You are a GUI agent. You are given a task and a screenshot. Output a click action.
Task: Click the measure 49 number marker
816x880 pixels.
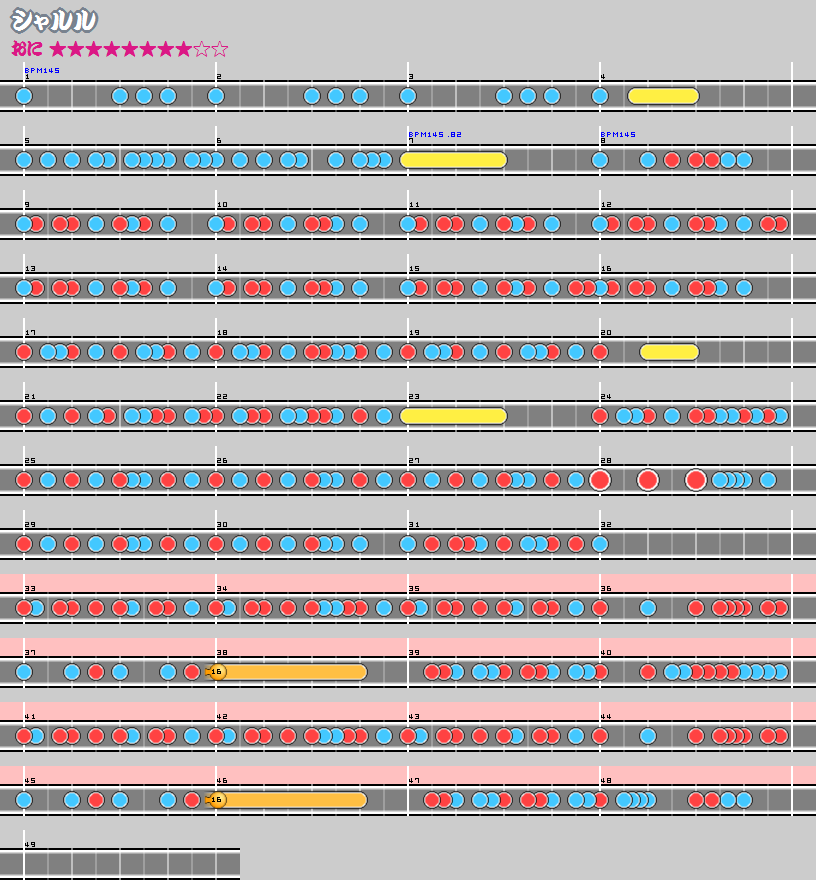pyautogui.click(x=30, y=845)
